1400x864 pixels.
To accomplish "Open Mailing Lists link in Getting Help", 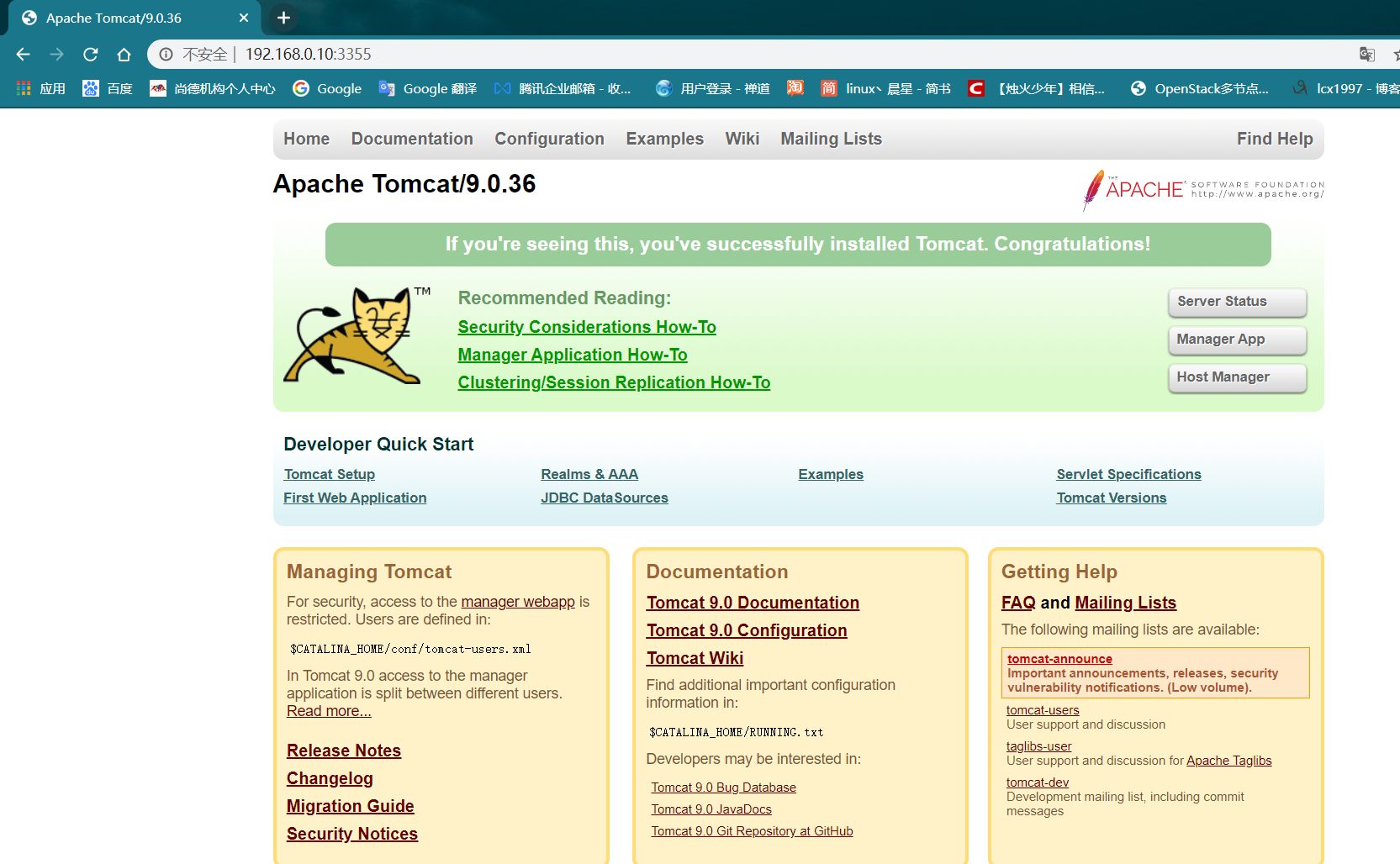I will coord(1125,603).
